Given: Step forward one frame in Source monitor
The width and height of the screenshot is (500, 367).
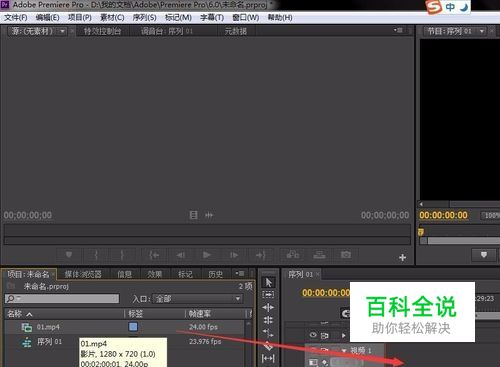Looking at the screenshot, I should [x=234, y=255].
